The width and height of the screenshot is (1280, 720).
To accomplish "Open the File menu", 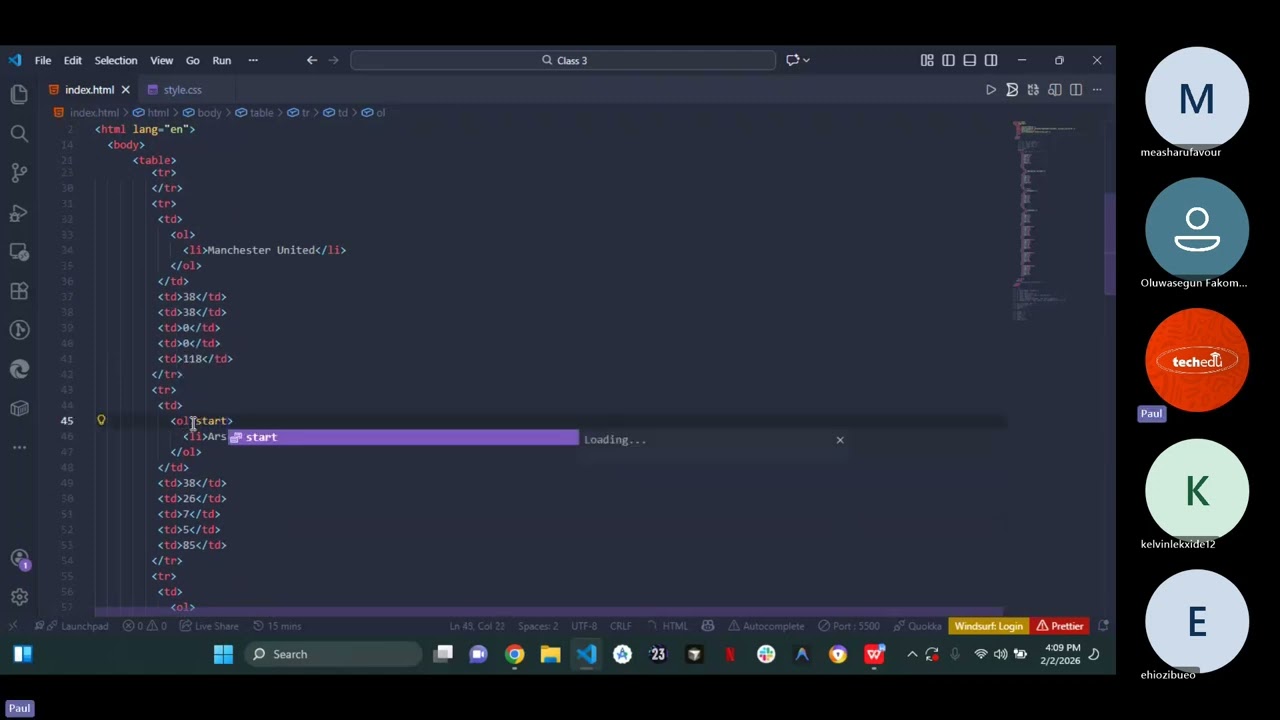I will coord(43,60).
